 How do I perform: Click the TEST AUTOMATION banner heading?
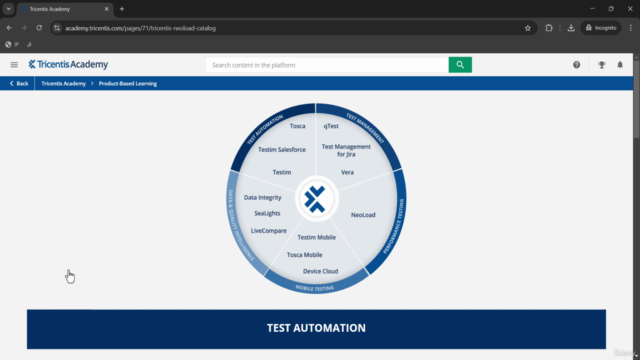click(x=316, y=328)
